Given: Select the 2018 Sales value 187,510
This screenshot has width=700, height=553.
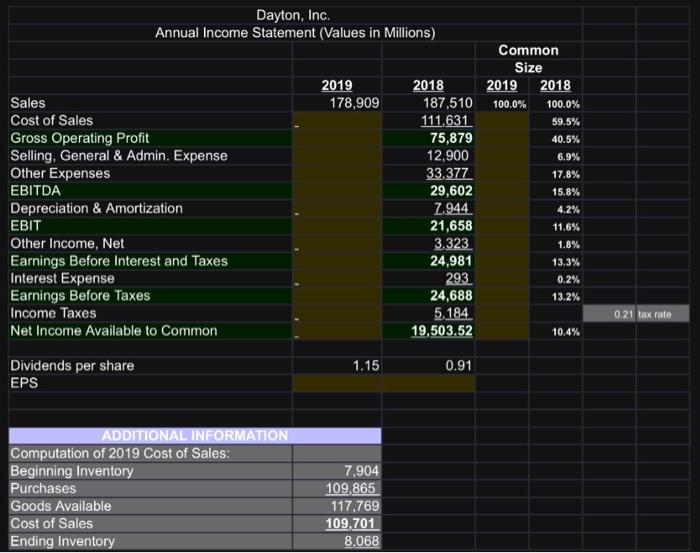Looking at the screenshot, I should 448,103.
